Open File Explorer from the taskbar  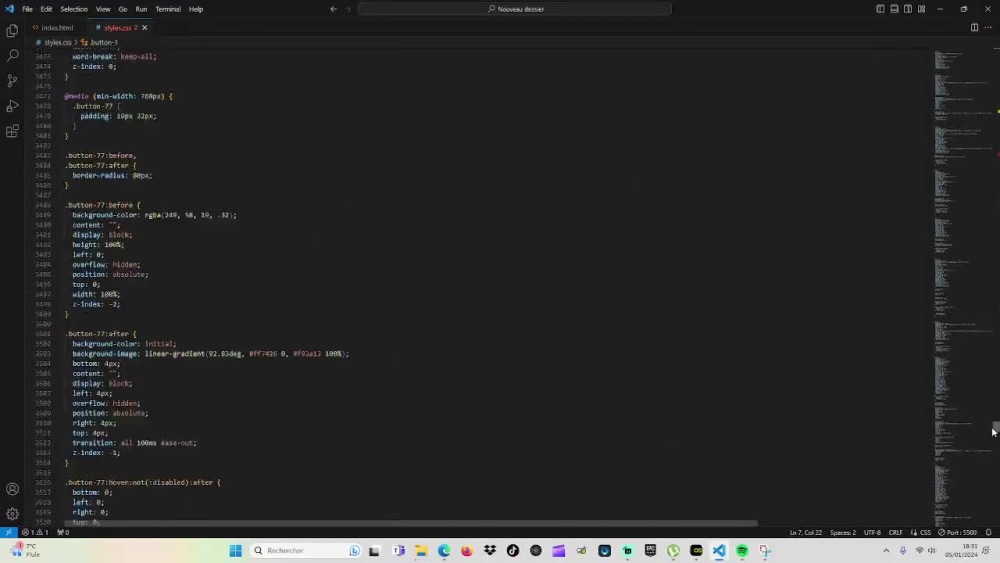421,551
